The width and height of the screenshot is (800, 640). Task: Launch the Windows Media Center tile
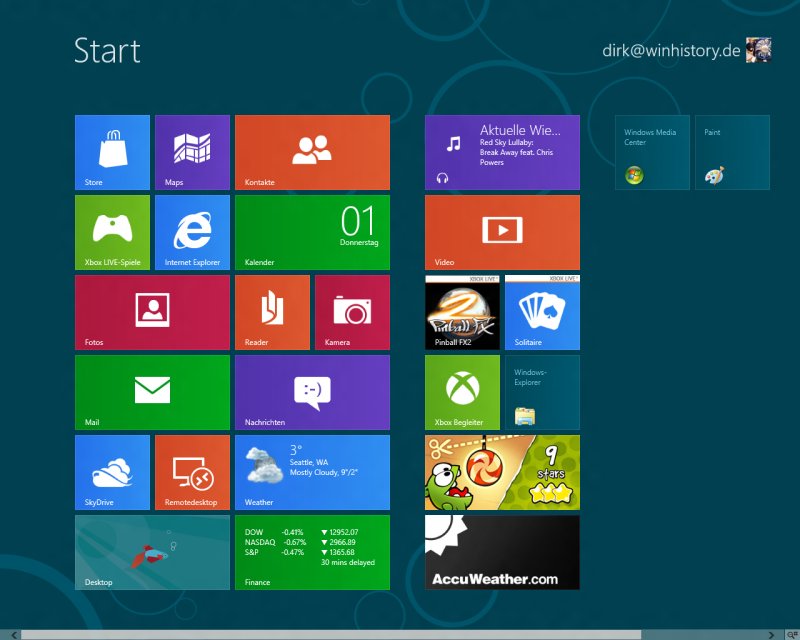(x=652, y=152)
